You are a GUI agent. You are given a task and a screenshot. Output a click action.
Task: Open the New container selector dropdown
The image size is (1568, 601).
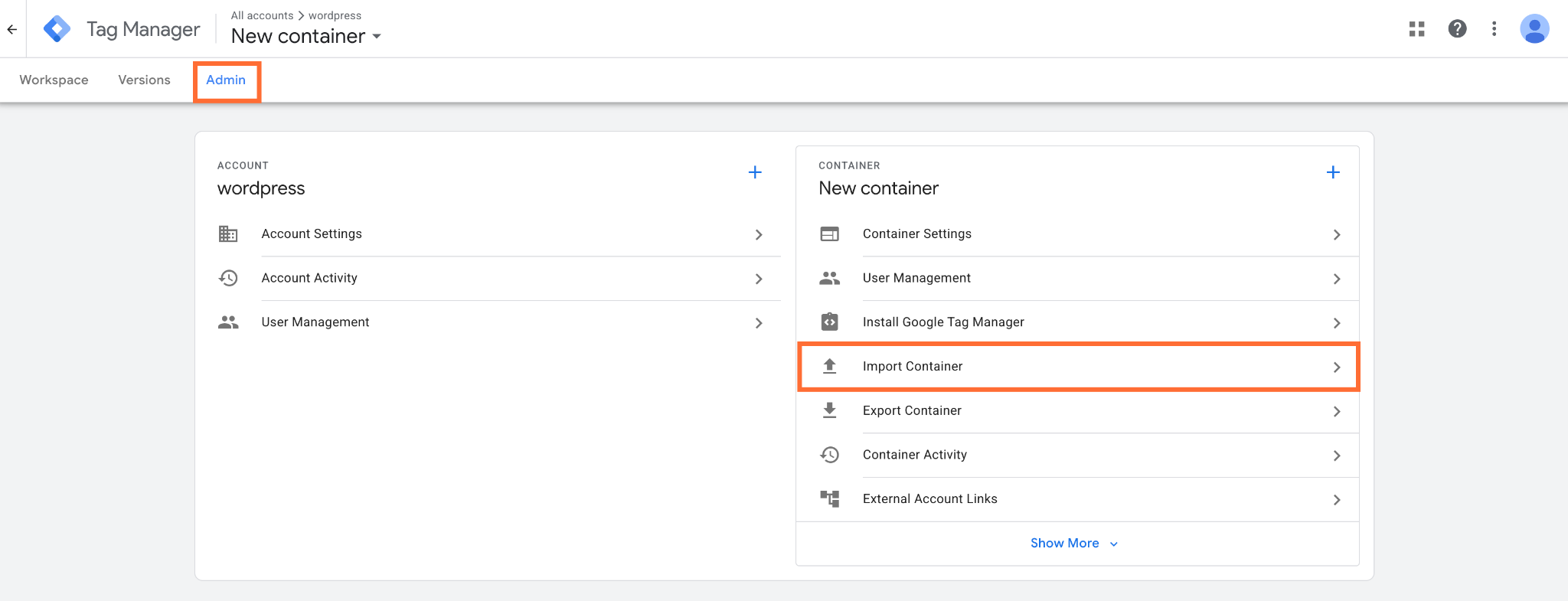[x=306, y=36]
